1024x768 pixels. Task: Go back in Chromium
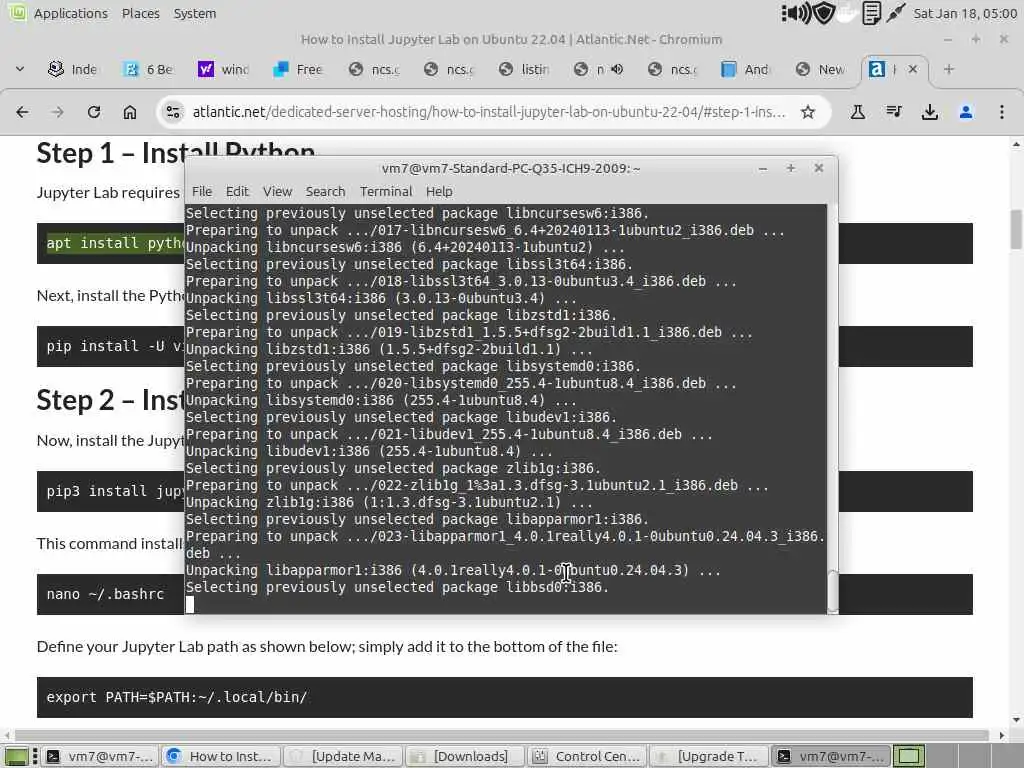coord(22,112)
